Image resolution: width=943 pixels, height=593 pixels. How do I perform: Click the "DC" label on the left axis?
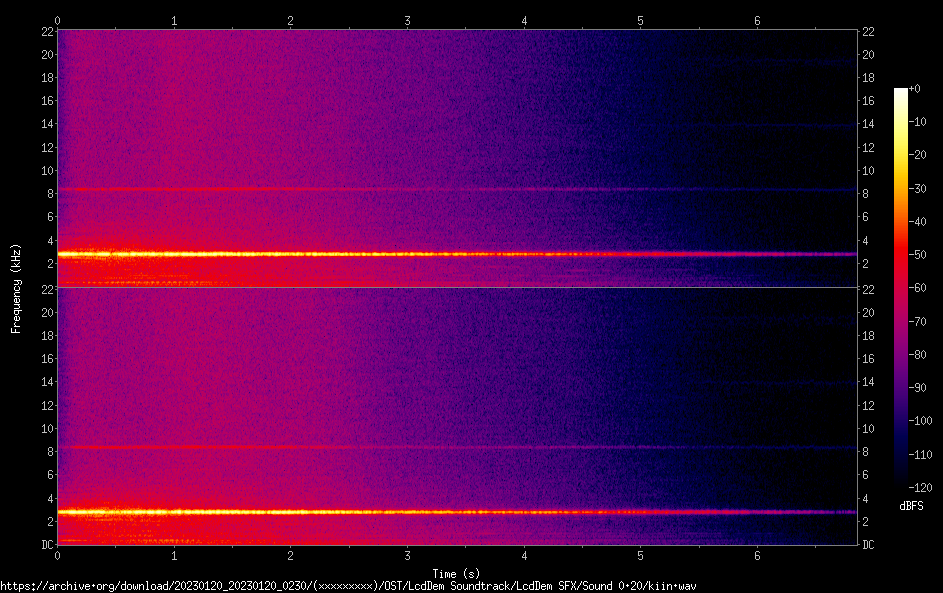(x=45, y=545)
